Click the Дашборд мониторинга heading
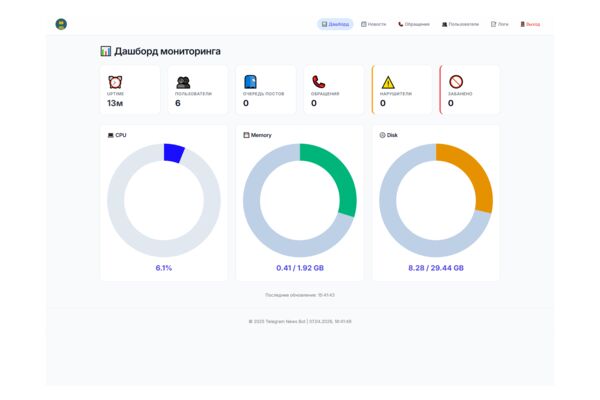The width and height of the screenshot is (600, 400). [x=167, y=51]
